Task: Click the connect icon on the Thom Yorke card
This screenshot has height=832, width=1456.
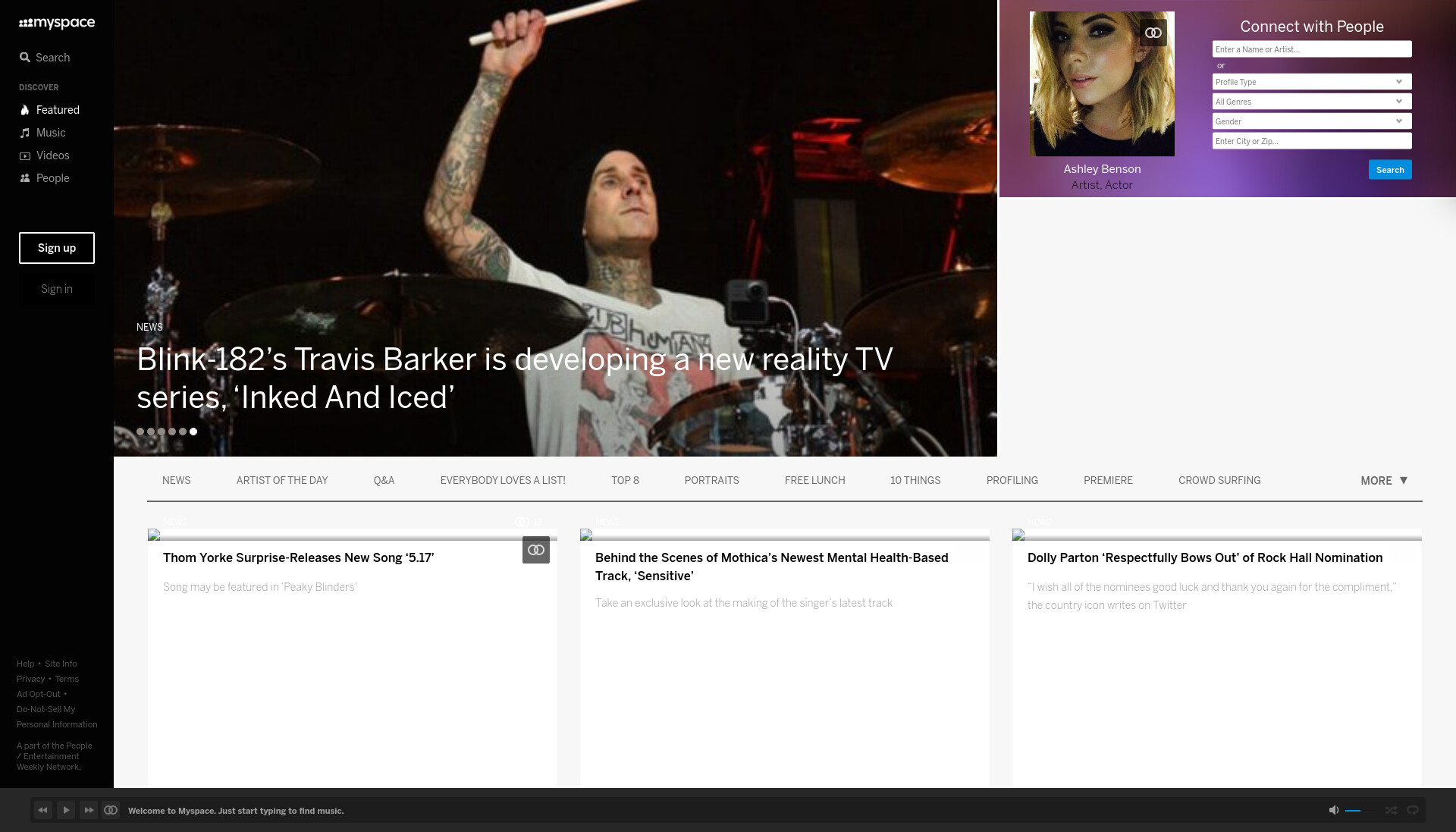Action: [536, 550]
